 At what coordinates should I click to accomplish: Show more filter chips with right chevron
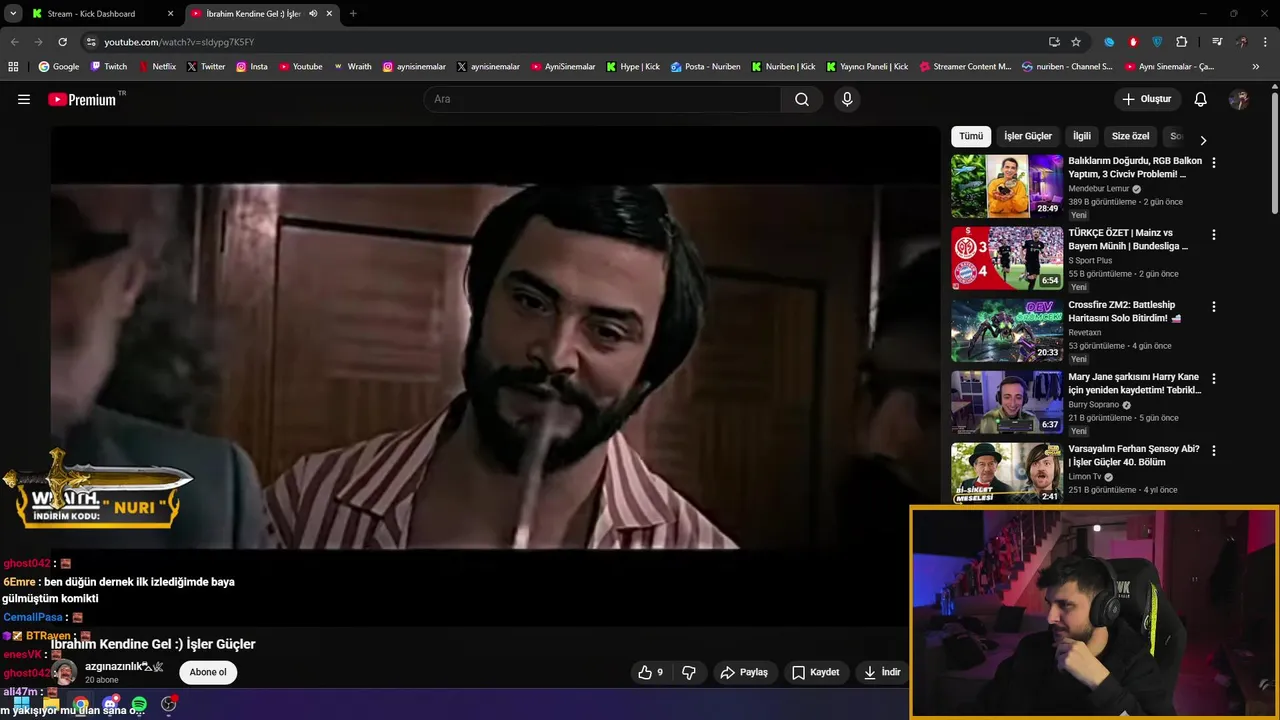[1203, 141]
